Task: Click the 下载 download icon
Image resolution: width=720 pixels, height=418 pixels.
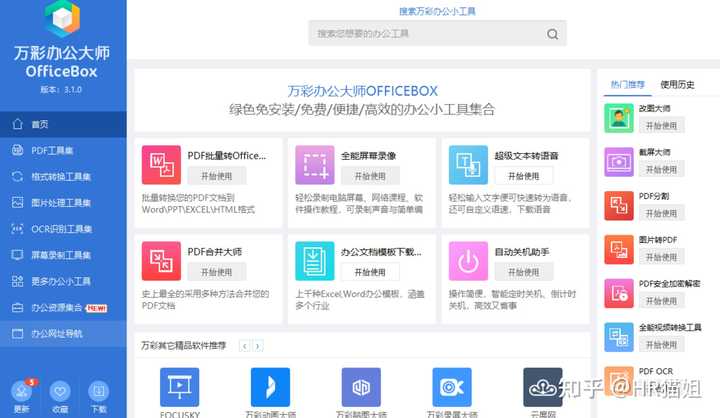Action: click(99, 391)
